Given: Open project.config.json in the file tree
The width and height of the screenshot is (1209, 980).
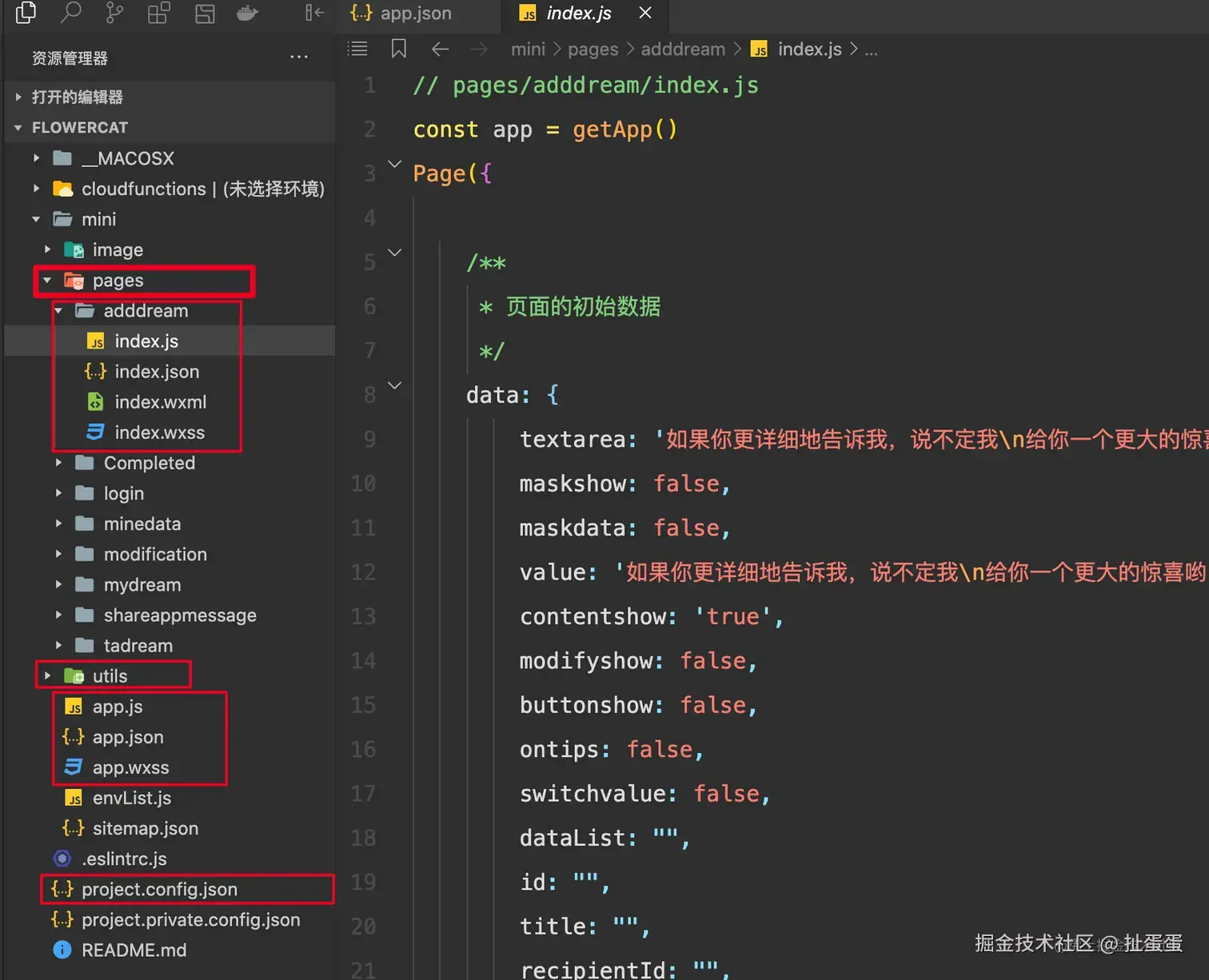Looking at the screenshot, I should pos(159,890).
